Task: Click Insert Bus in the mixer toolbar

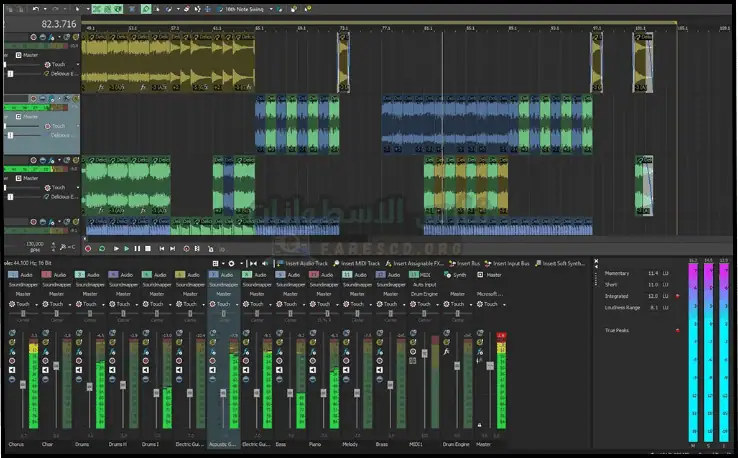Action: [468, 263]
